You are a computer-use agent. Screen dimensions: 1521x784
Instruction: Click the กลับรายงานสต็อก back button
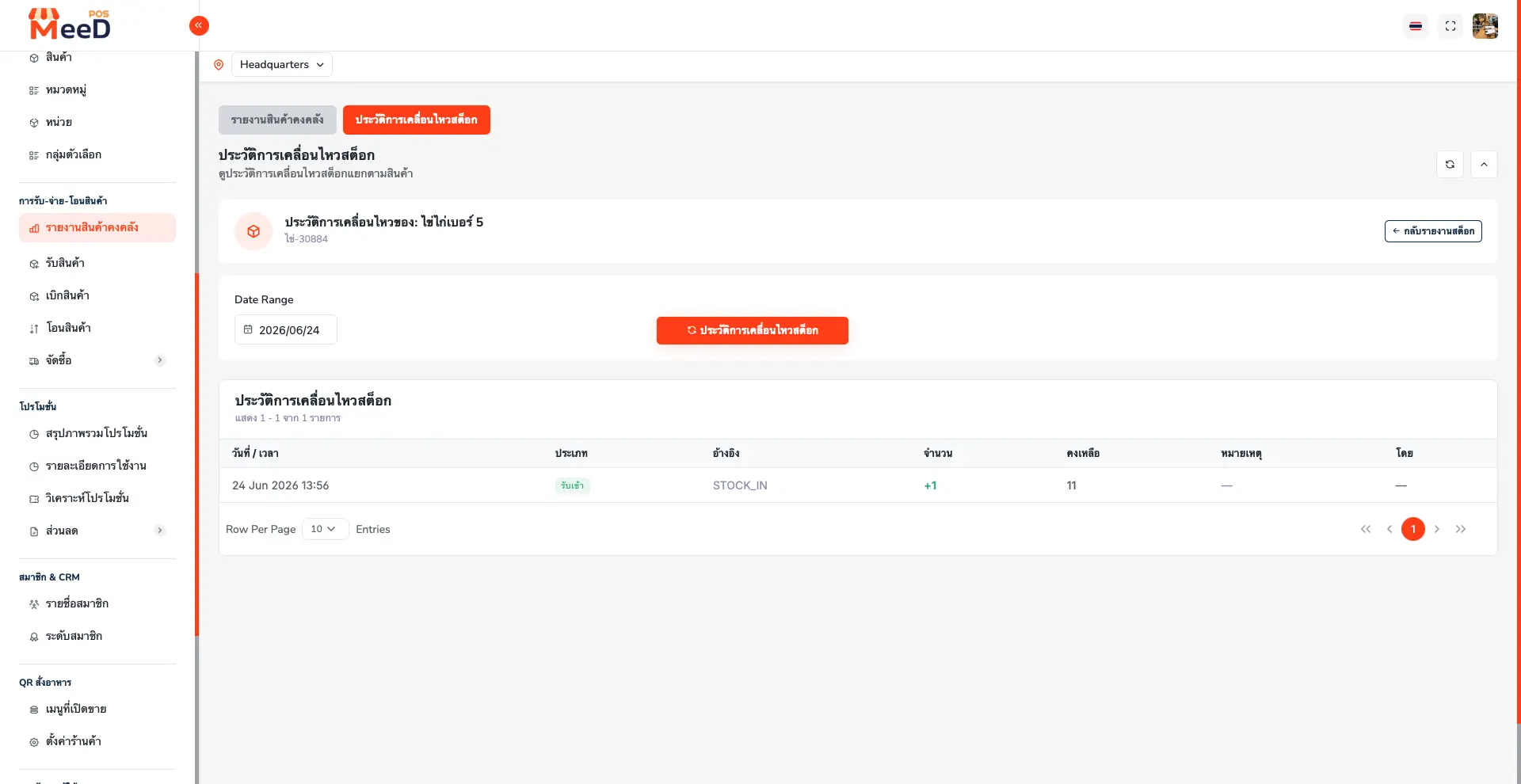(x=1433, y=231)
